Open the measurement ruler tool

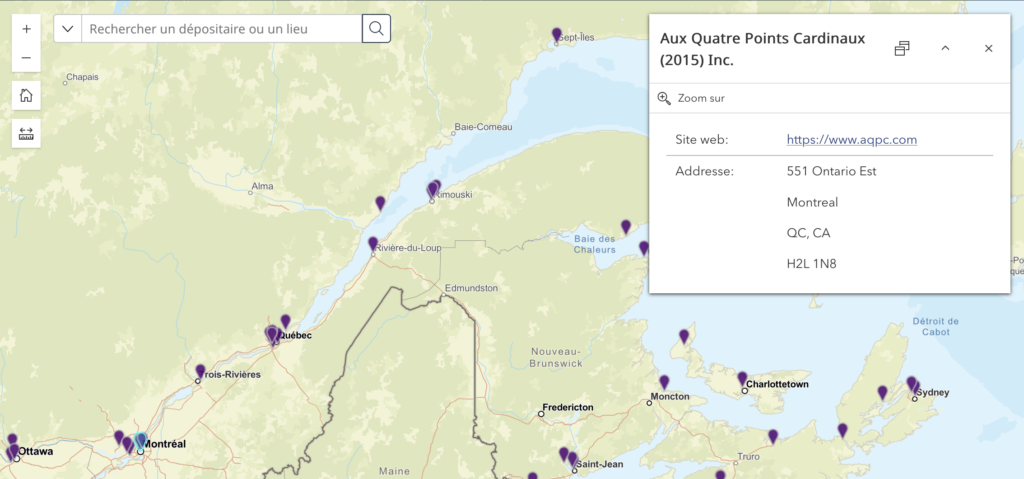(x=26, y=133)
